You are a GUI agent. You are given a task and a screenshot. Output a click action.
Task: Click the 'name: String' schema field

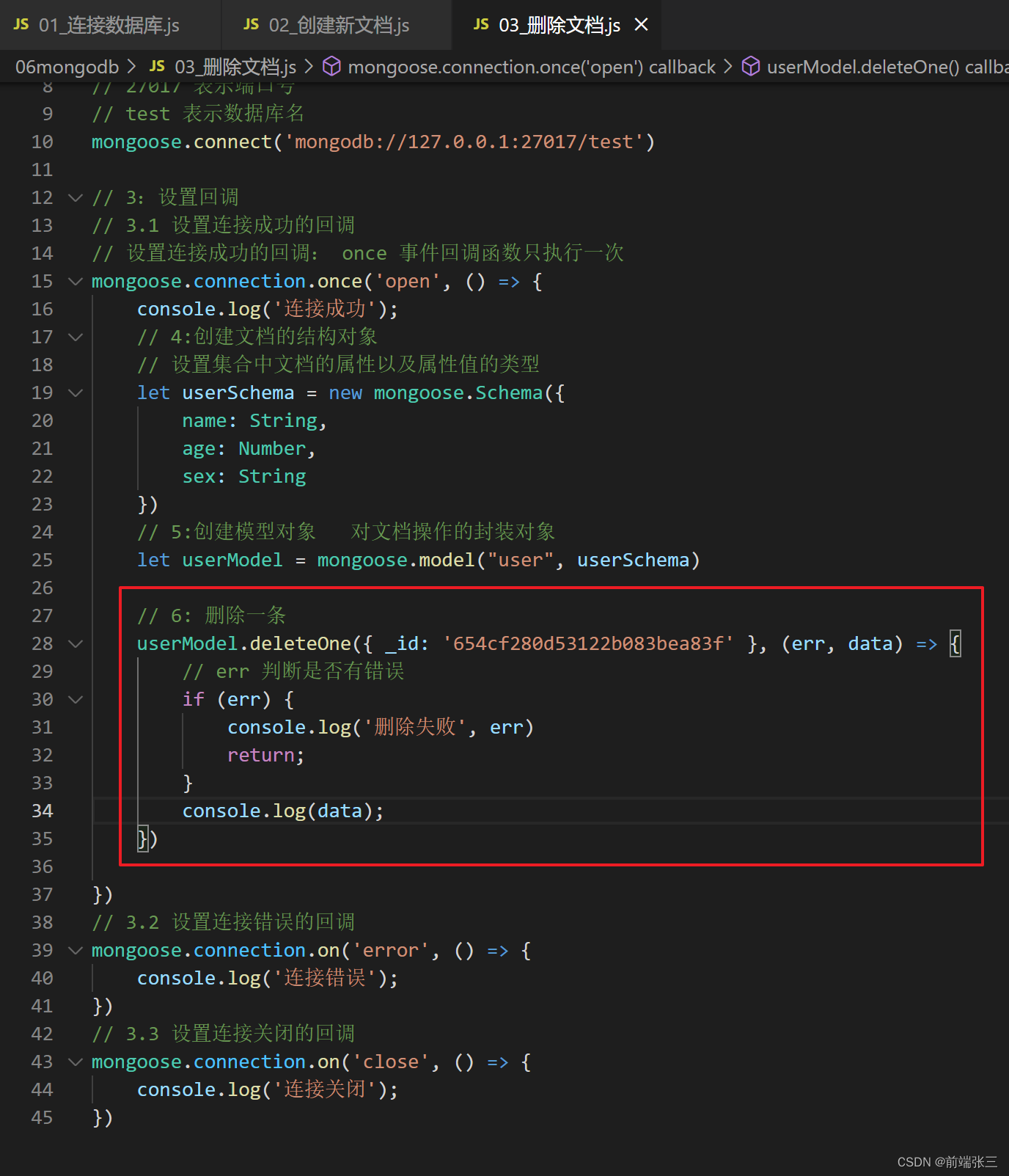pyautogui.click(x=250, y=420)
